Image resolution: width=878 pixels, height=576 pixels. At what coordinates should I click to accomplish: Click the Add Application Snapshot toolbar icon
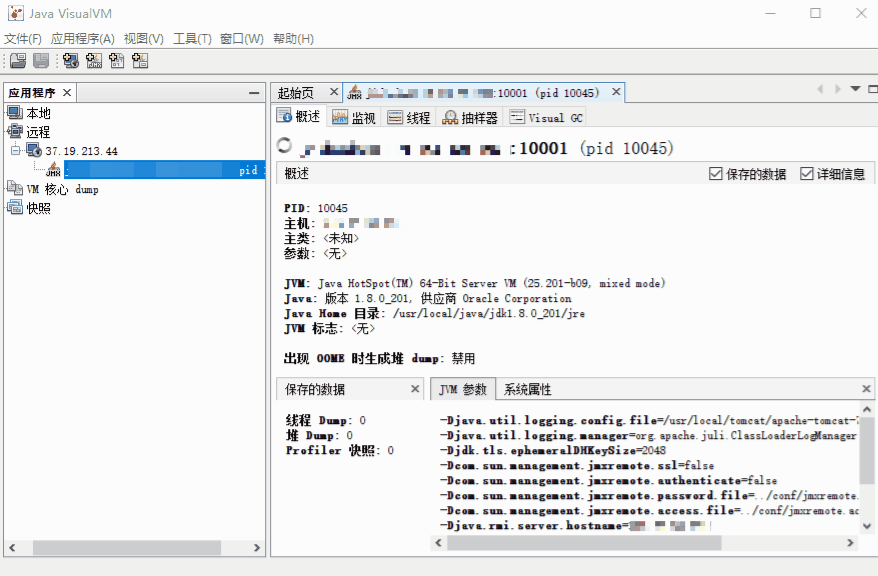coord(139,60)
